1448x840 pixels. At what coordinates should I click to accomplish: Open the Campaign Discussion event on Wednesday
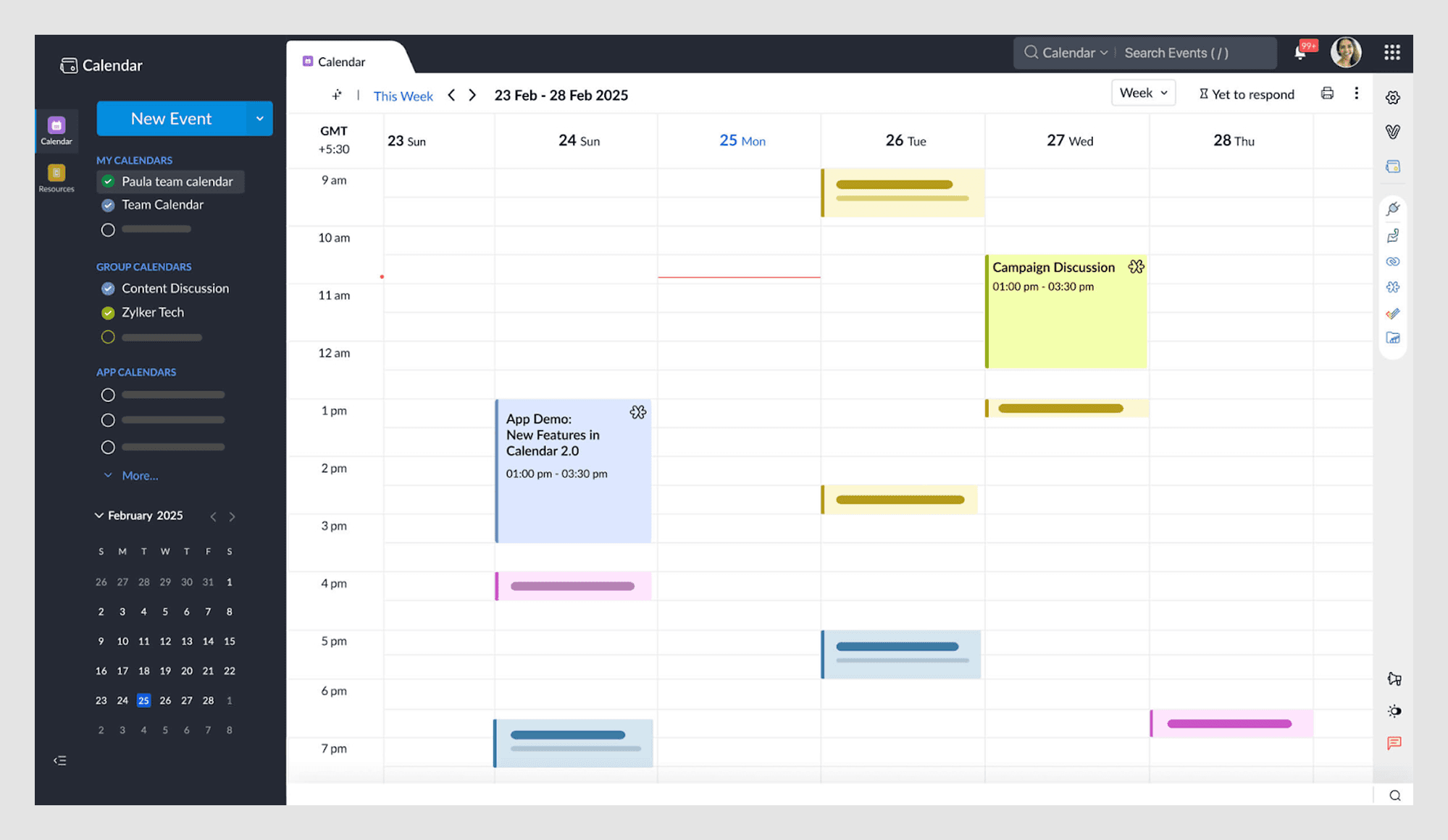tap(1065, 311)
